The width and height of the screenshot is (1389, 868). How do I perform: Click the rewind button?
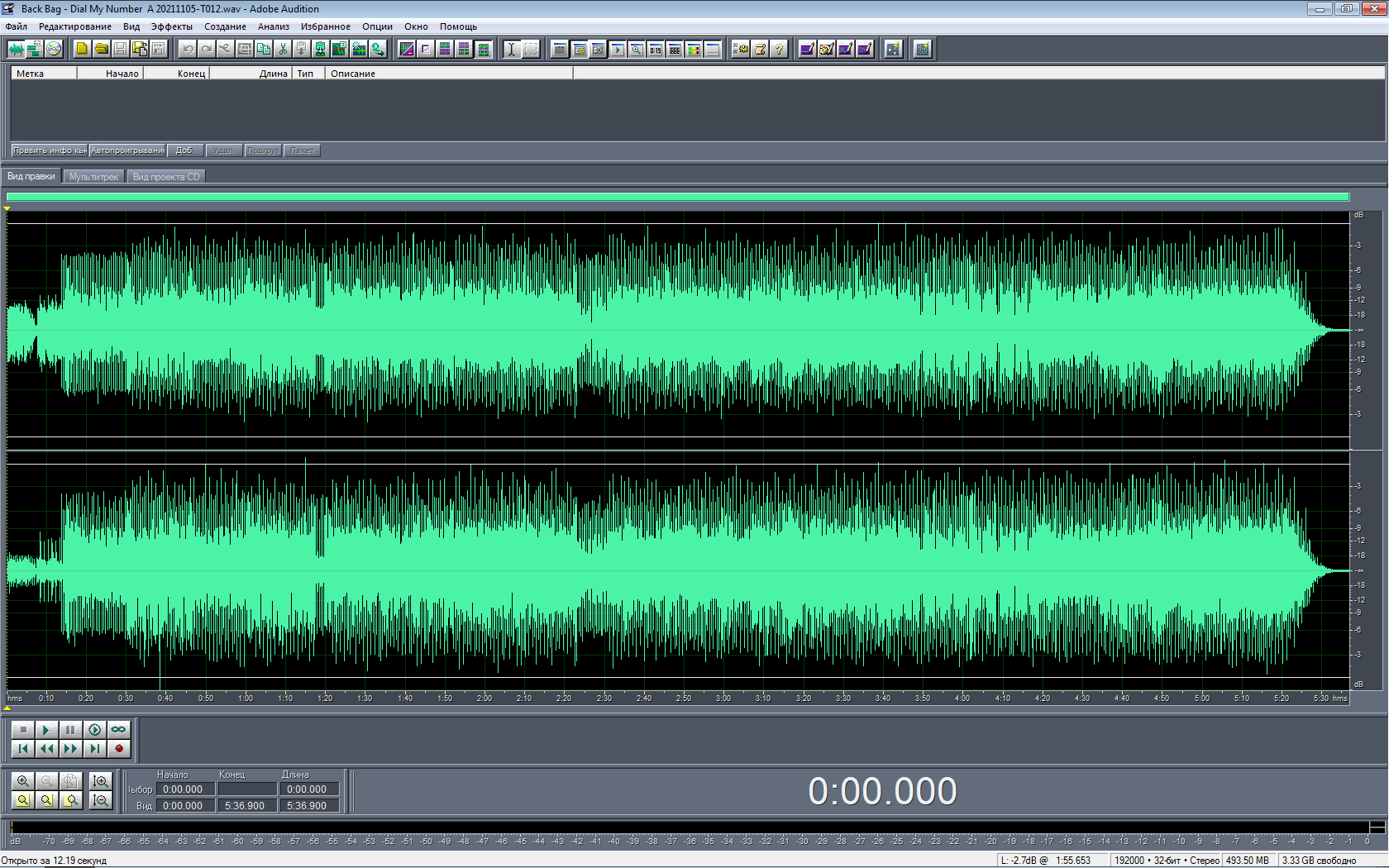46,749
